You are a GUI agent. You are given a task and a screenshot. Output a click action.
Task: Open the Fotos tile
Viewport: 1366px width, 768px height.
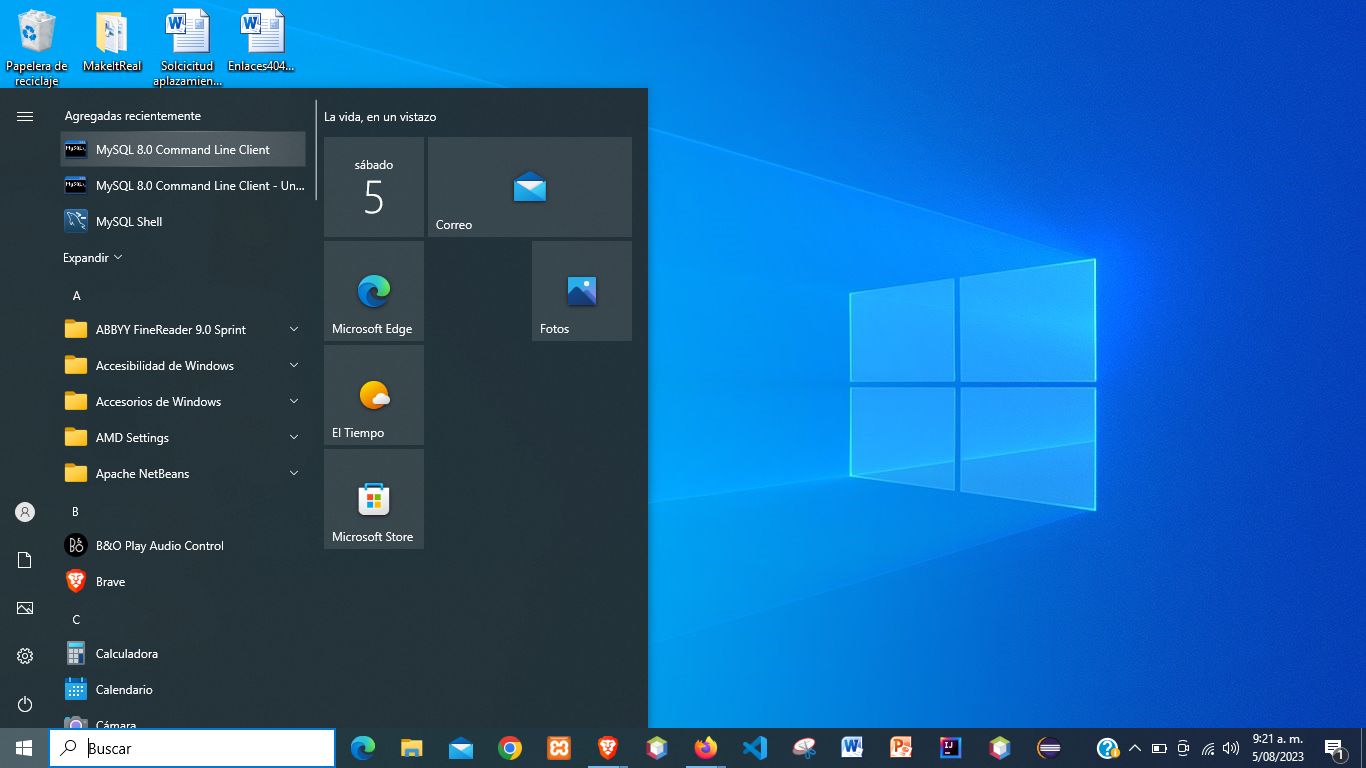coord(582,291)
